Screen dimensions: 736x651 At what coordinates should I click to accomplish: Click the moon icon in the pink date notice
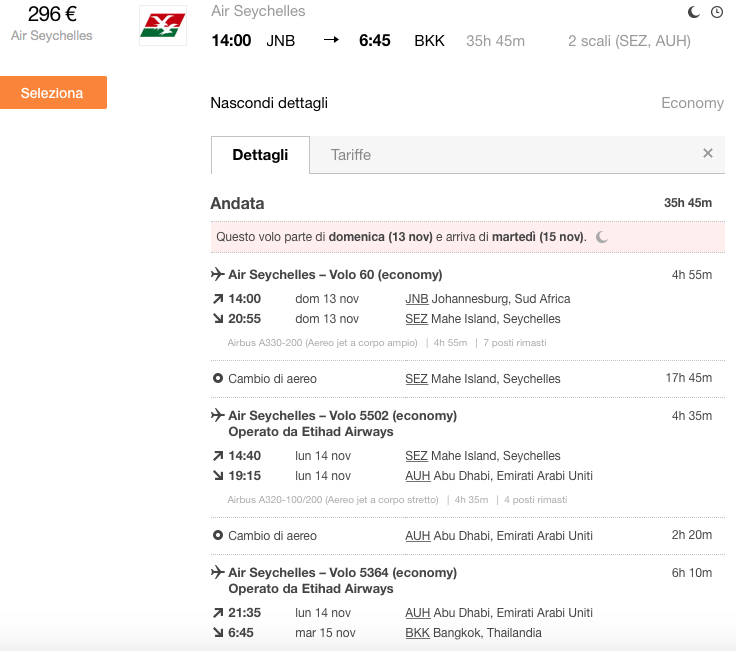[x=602, y=237]
